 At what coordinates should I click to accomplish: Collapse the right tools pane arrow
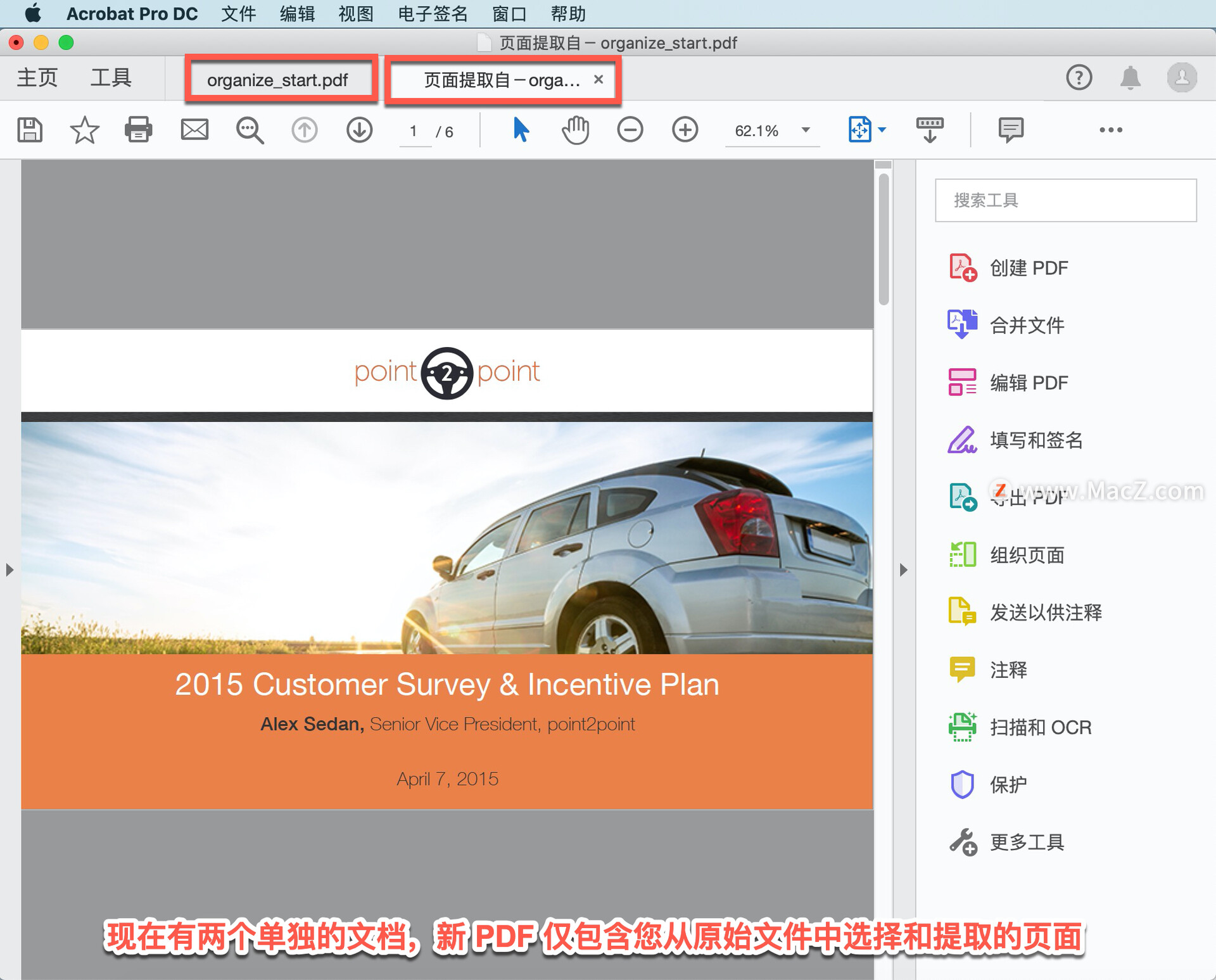(903, 570)
